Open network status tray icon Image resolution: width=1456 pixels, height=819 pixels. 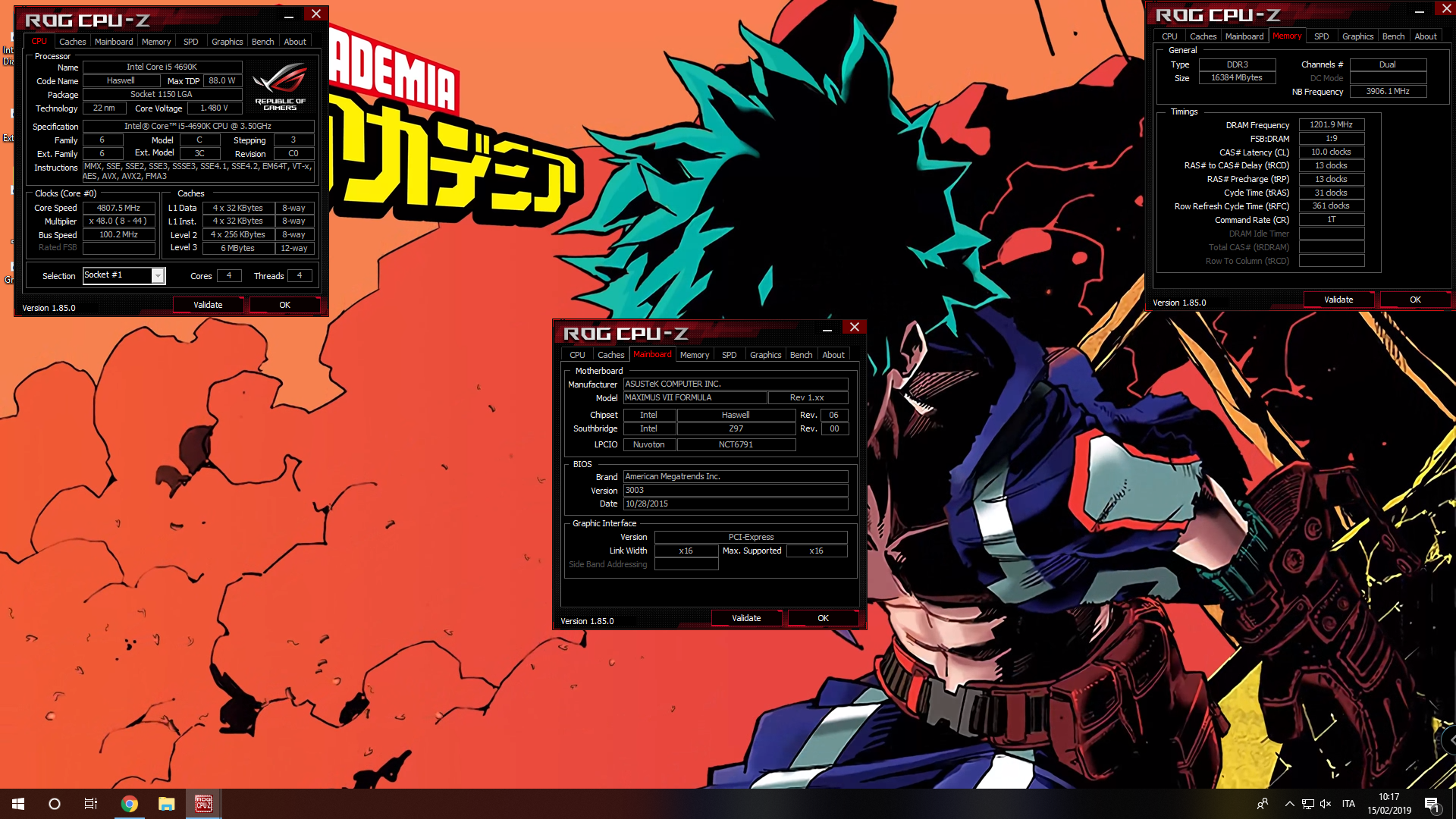(1308, 804)
